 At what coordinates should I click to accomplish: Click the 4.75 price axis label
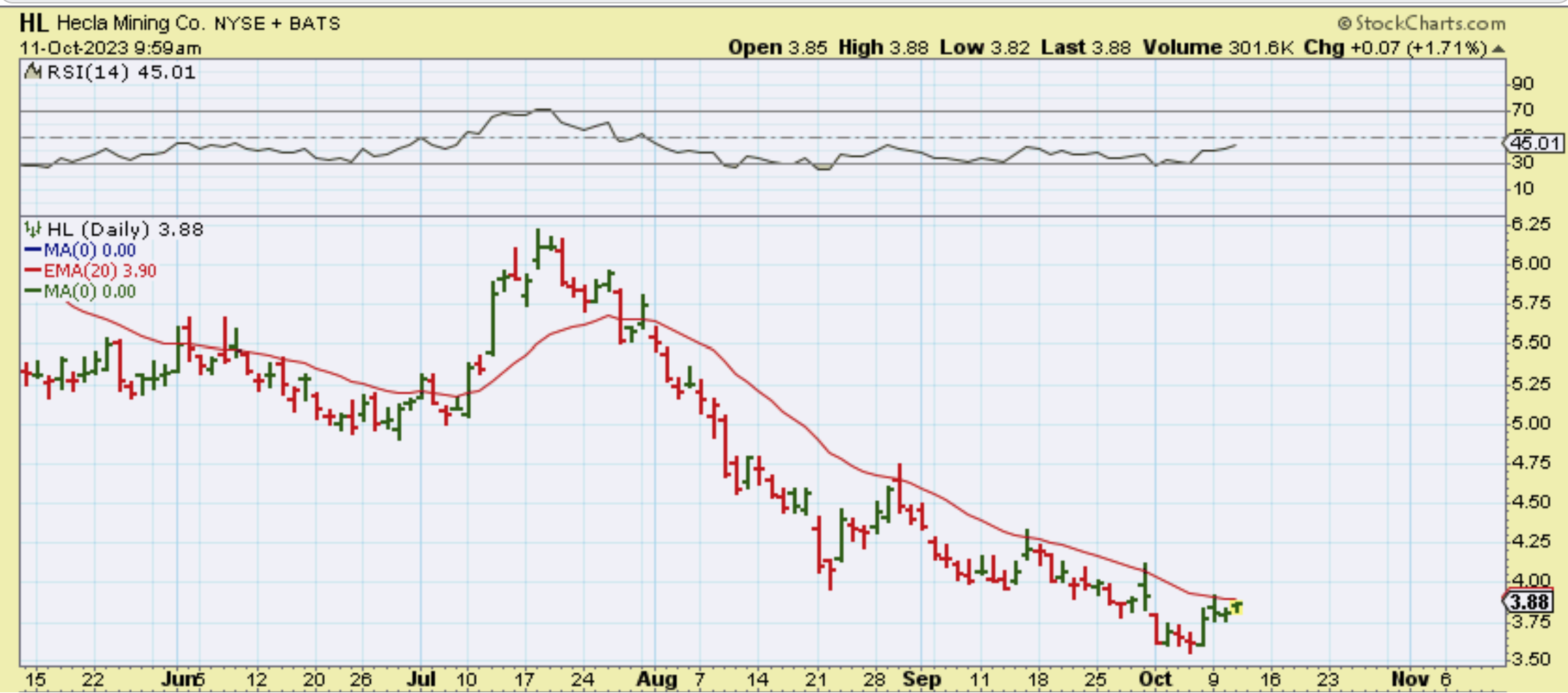[x=1531, y=463]
